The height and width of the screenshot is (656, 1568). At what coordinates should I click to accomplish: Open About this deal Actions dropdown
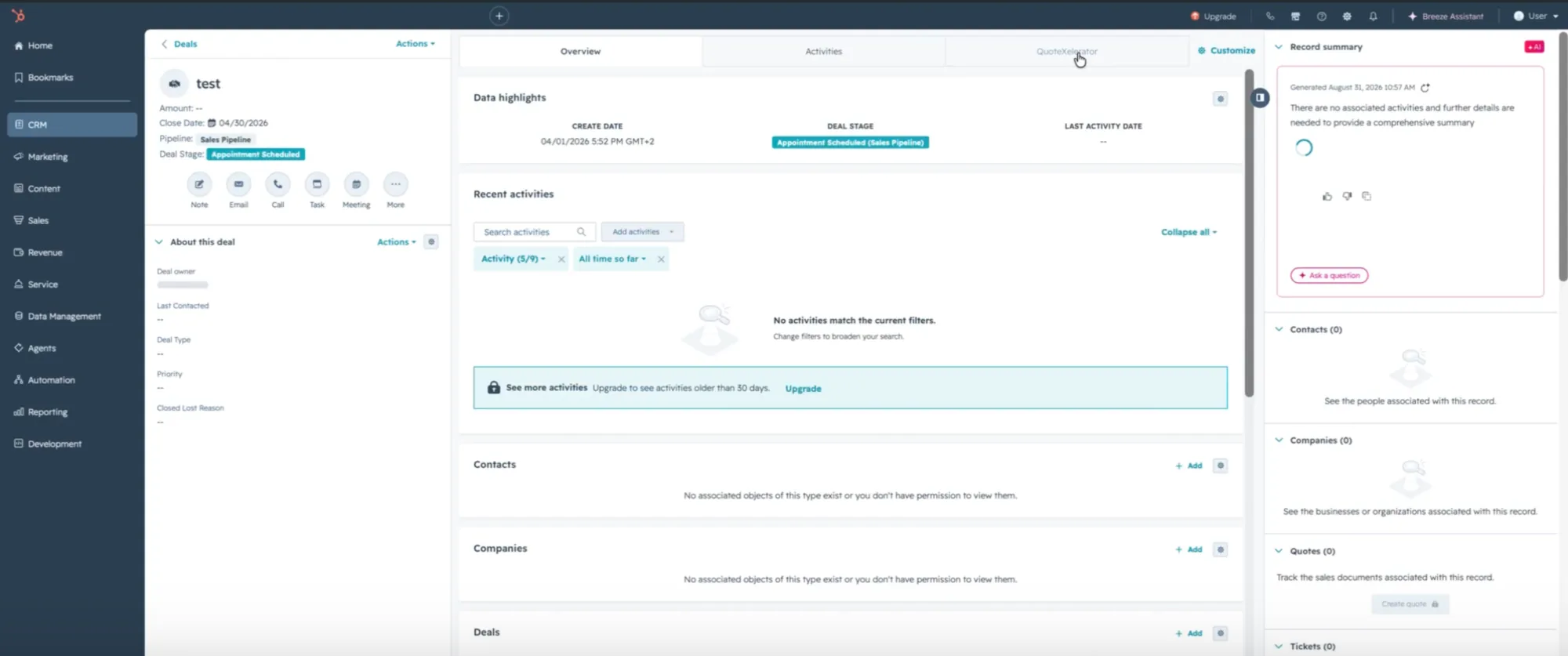coord(397,242)
